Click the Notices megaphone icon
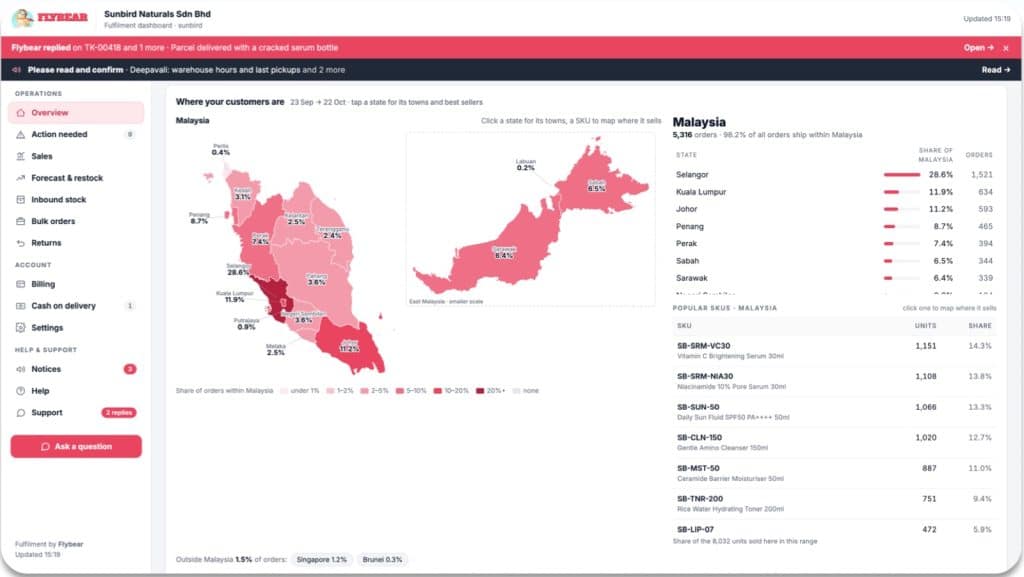 tap(20, 369)
